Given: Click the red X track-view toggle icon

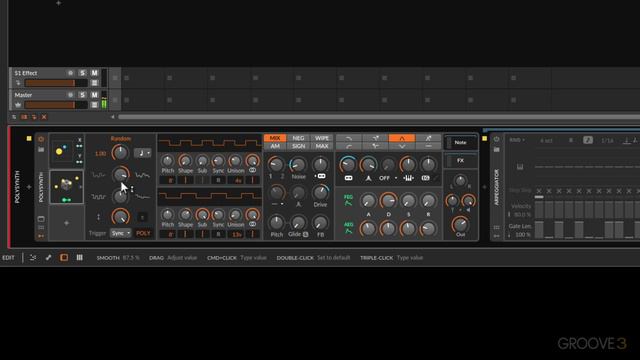Looking at the screenshot, I should (x=44, y=117).
